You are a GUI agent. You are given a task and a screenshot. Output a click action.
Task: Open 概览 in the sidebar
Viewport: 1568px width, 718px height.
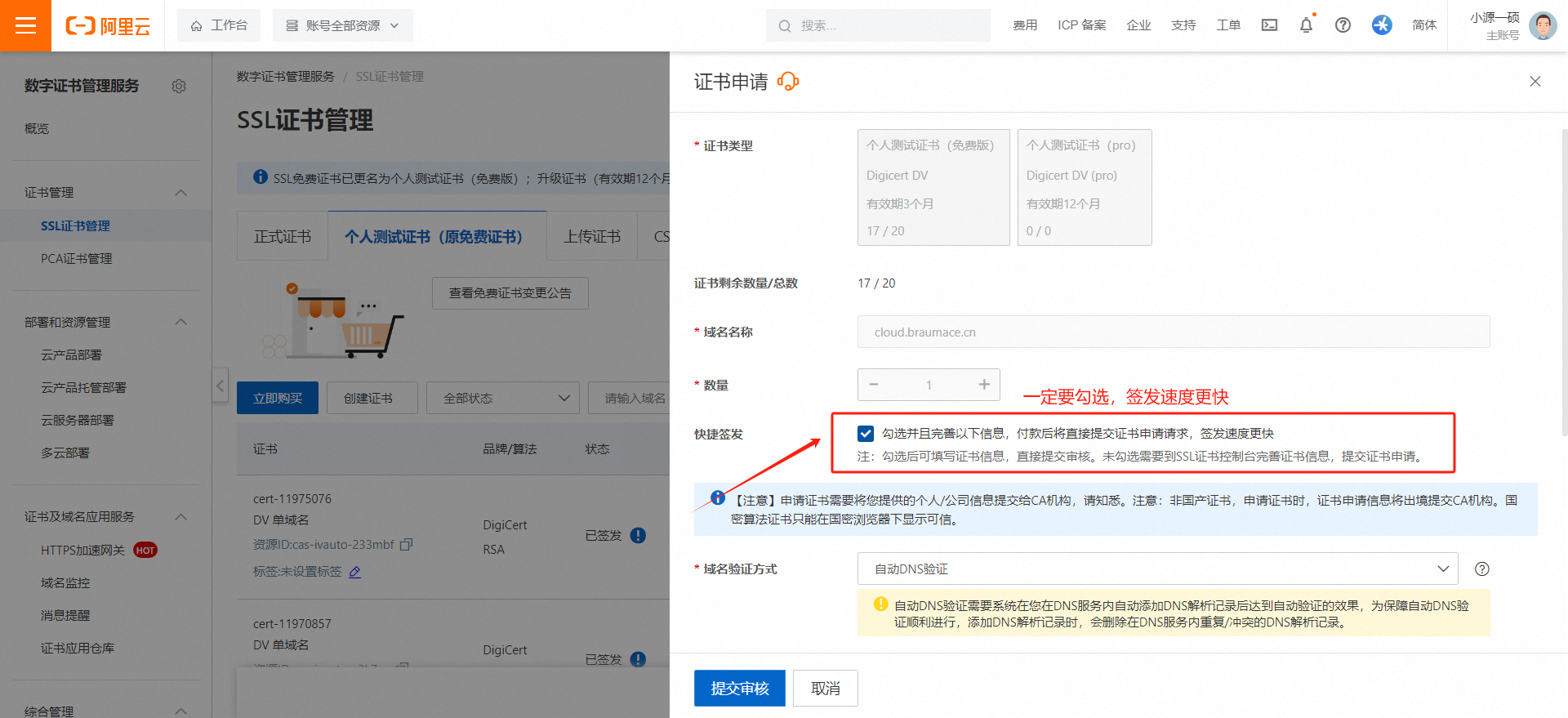pyautogui.click(x=37, y=128)
